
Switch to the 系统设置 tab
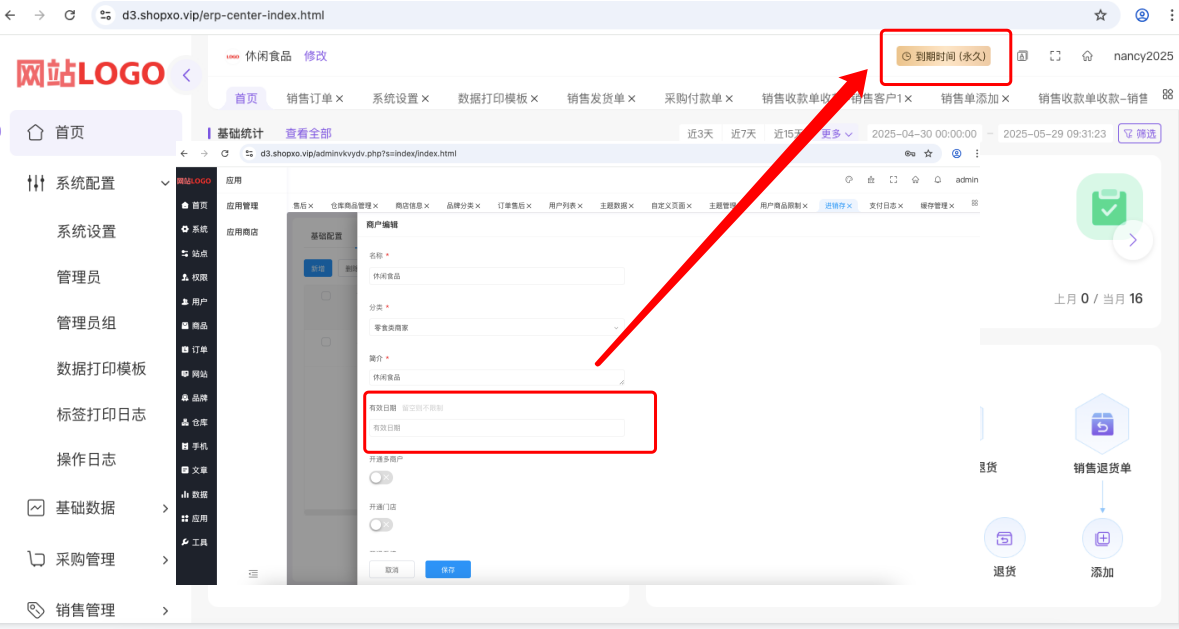(396, 98)
